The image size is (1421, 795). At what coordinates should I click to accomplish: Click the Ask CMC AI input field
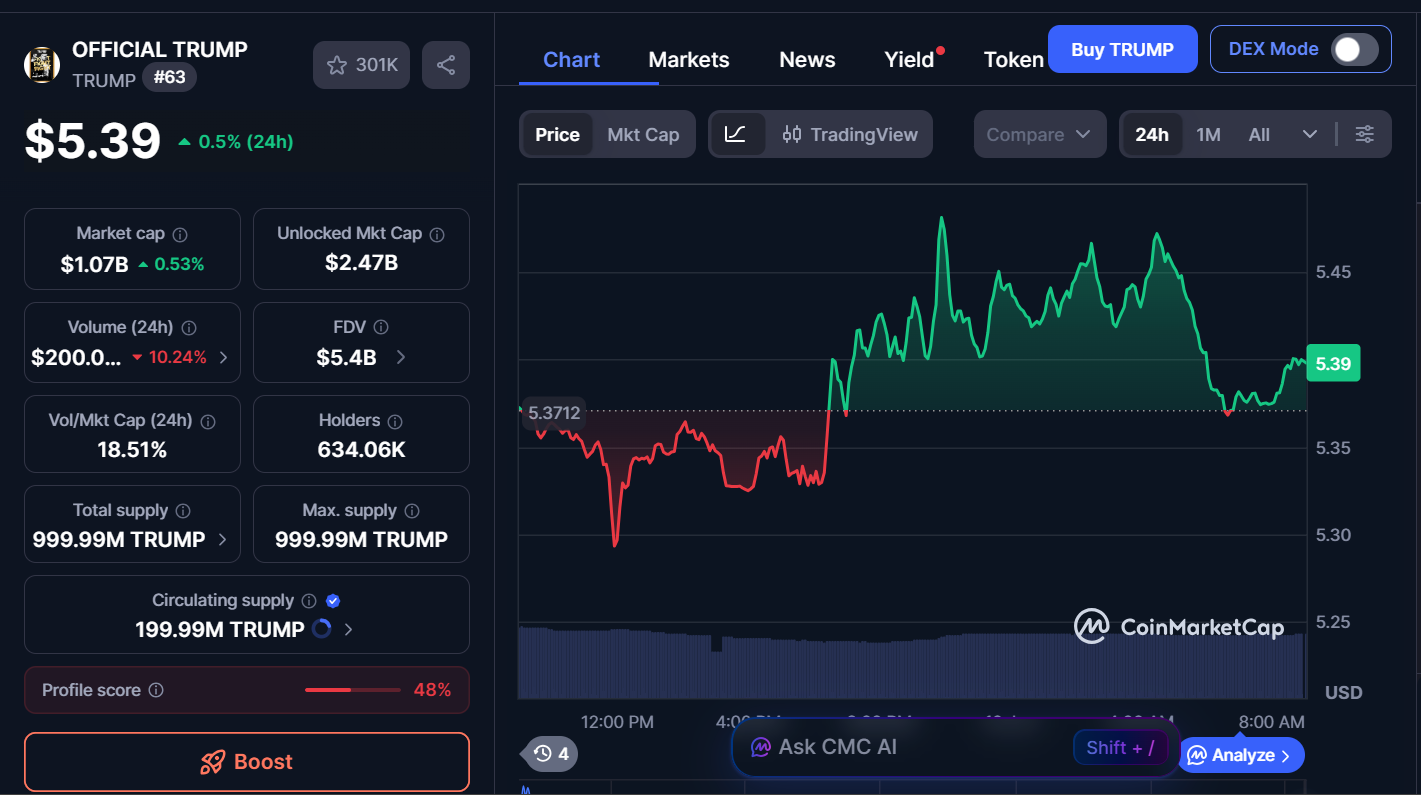coord(900,747)
